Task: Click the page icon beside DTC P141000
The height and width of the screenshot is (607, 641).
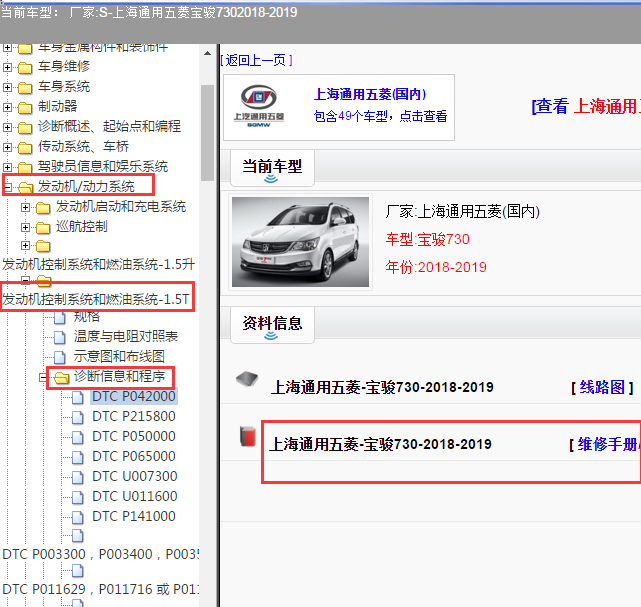Action: coord(78,517)
